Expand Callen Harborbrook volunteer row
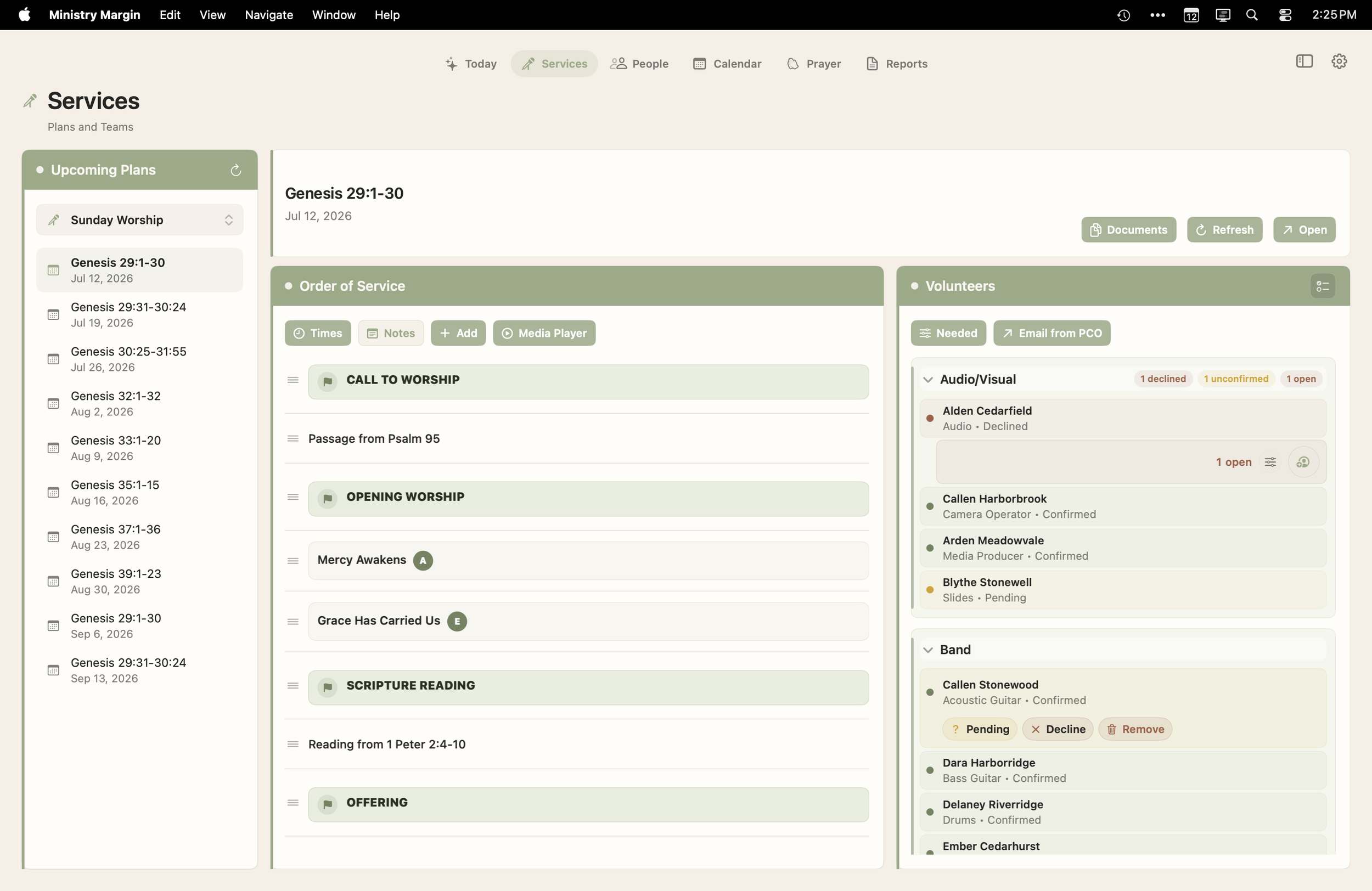This screenshot has height=891, width=1372. [x=1122, y=506]
